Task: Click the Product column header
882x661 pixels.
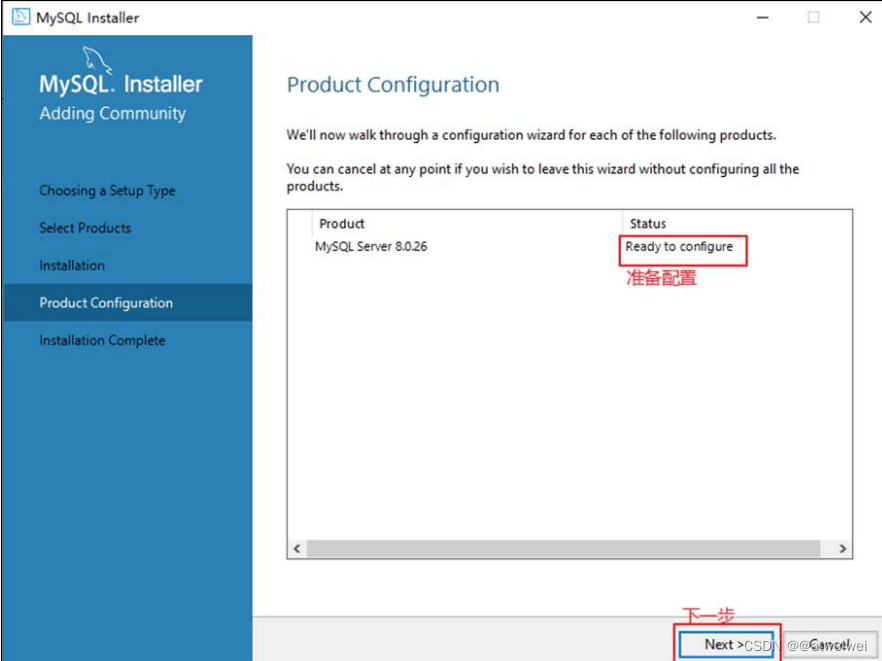Action: (x=466, y=223)
